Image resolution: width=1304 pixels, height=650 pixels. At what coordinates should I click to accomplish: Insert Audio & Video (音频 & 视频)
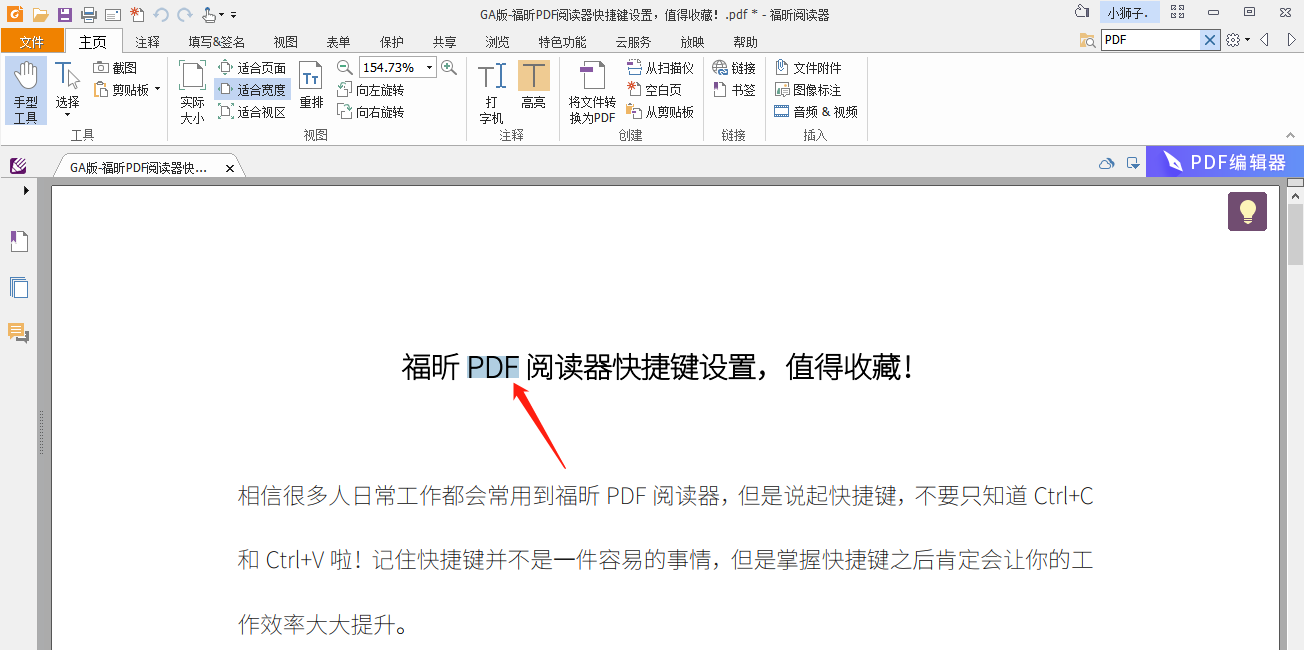click(816, 112)
